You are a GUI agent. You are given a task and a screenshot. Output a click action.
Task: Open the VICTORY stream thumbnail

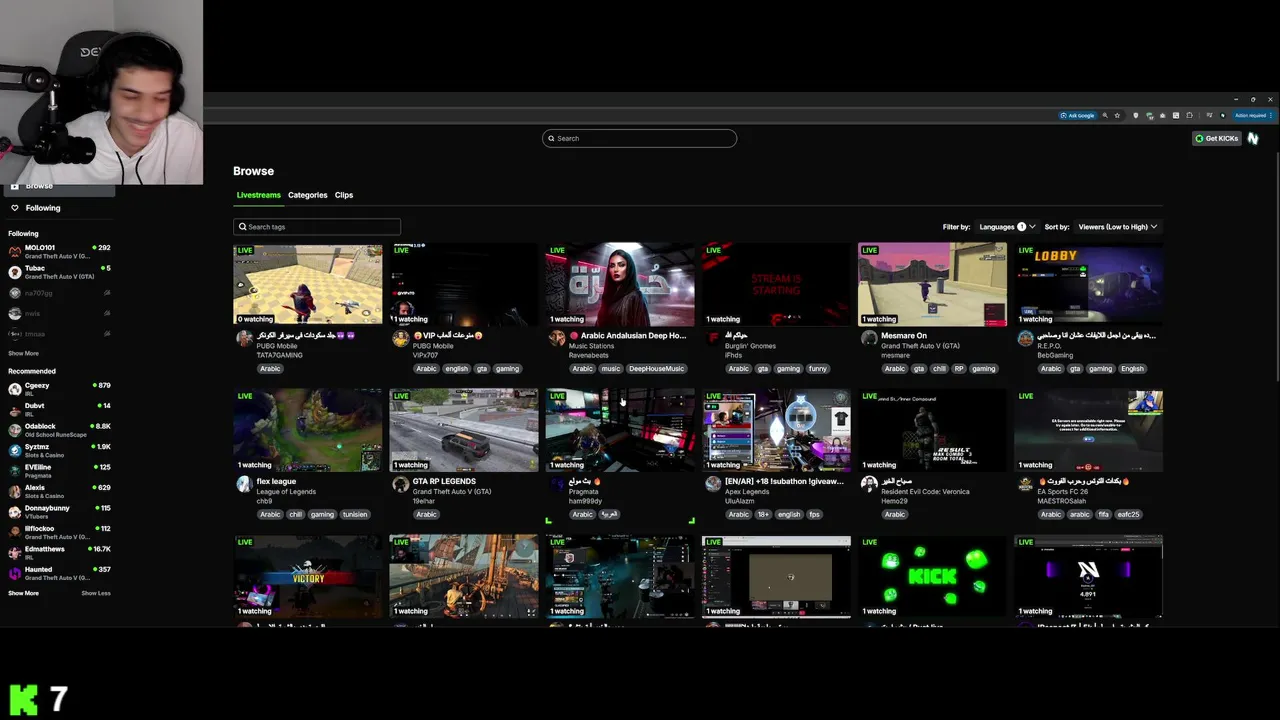click(308, 576)
